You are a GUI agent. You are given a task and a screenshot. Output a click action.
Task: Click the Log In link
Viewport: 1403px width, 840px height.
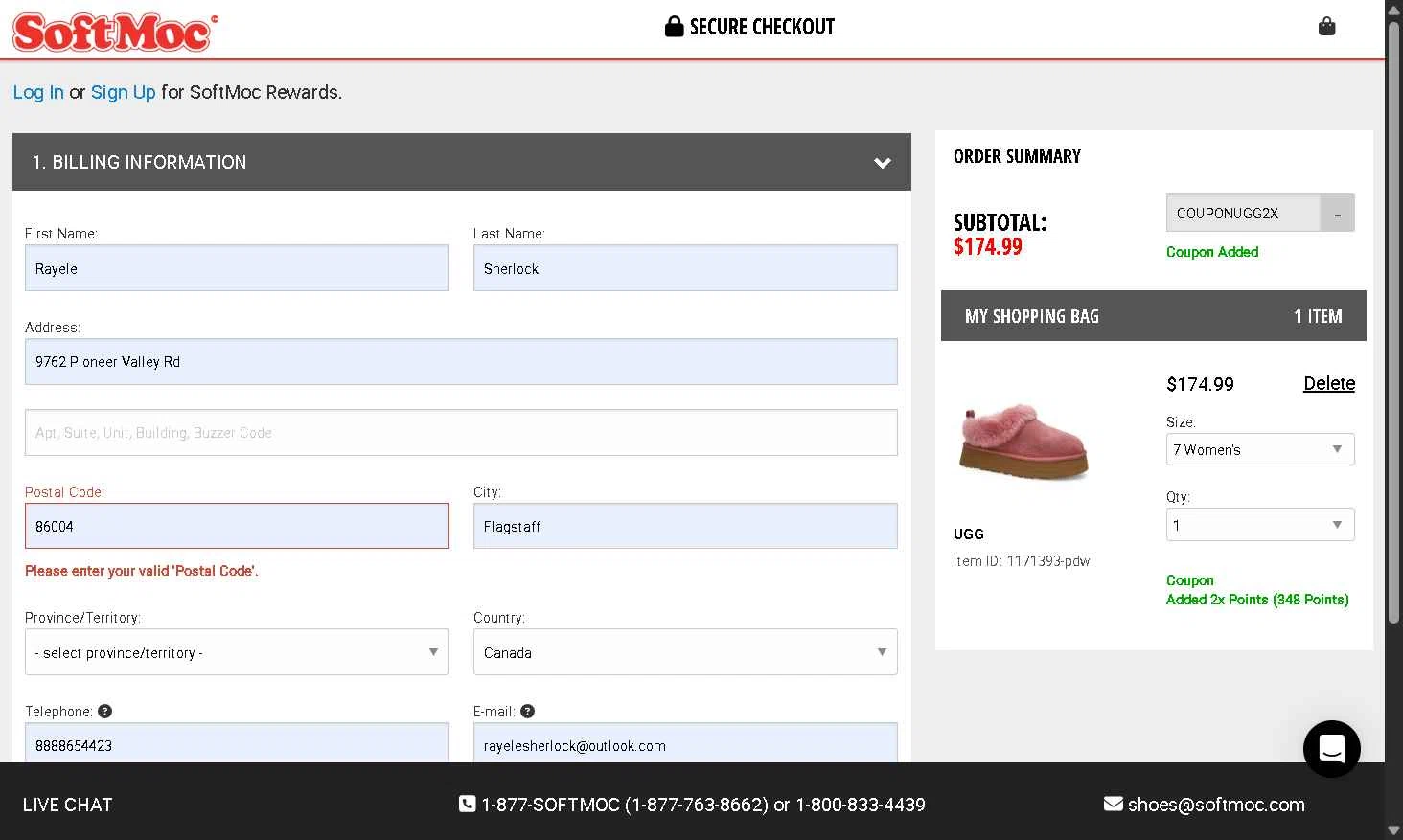point(38,92)
